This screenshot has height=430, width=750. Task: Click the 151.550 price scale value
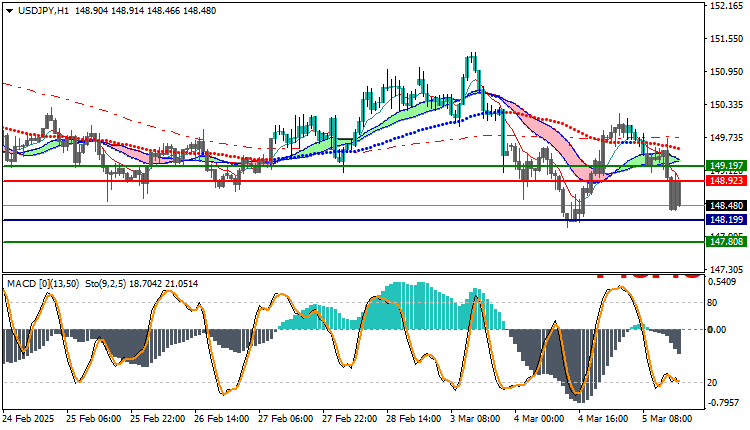point(727,39)
